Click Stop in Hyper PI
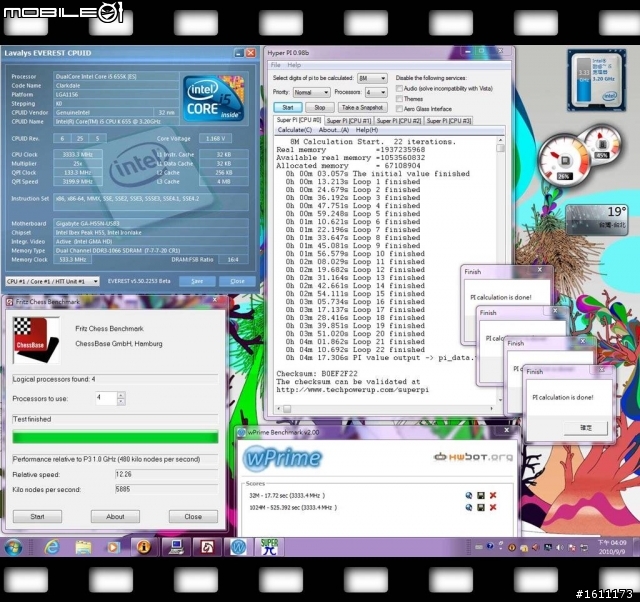The width and height of the screenshot is (640, 602). click(x=320, y=107)
